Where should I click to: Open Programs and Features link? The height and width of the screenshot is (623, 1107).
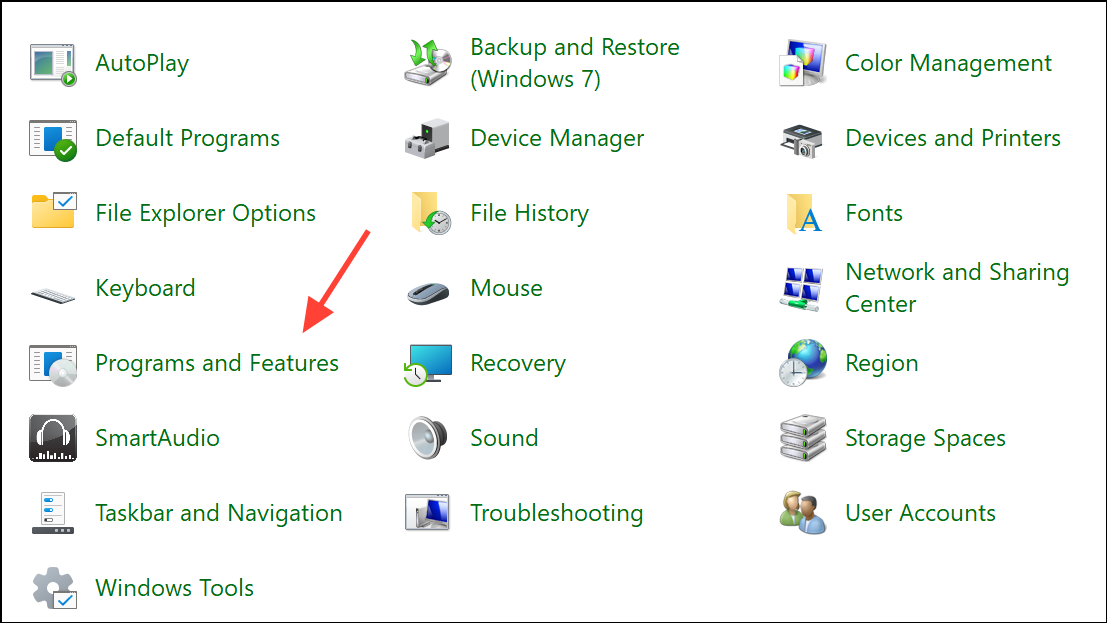click(217, 363)
